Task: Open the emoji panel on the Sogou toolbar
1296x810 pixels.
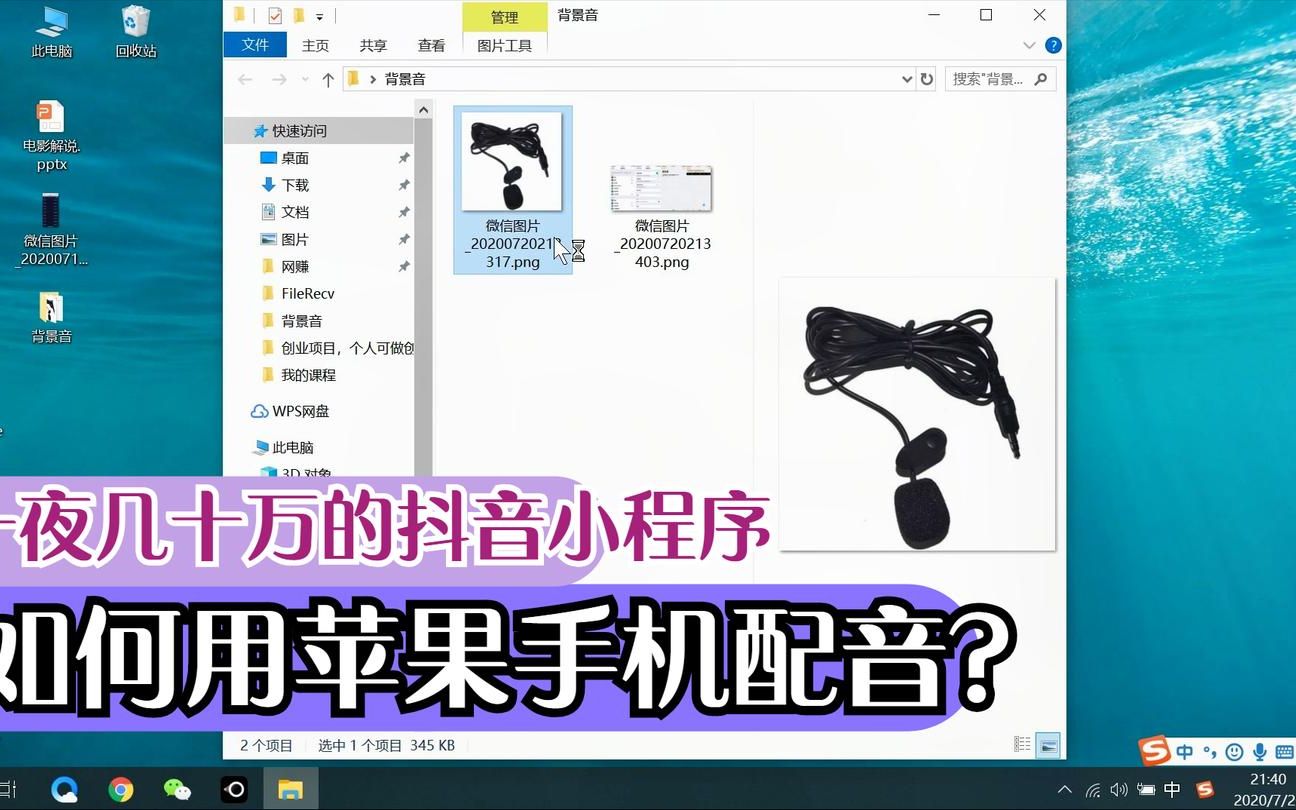Action: pos(1233,750)
